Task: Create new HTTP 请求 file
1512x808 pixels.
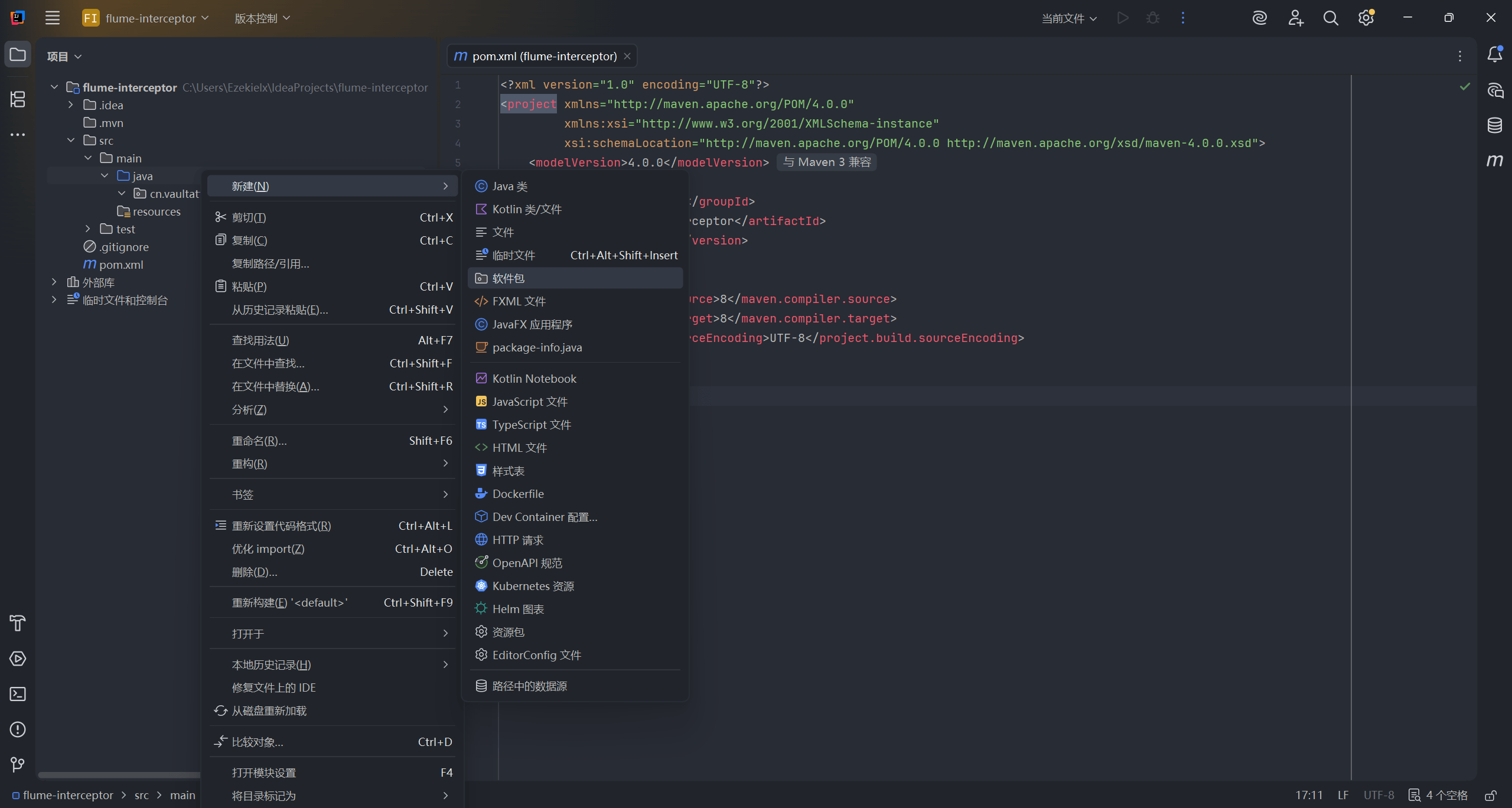Action: click(x=575, y=540)
